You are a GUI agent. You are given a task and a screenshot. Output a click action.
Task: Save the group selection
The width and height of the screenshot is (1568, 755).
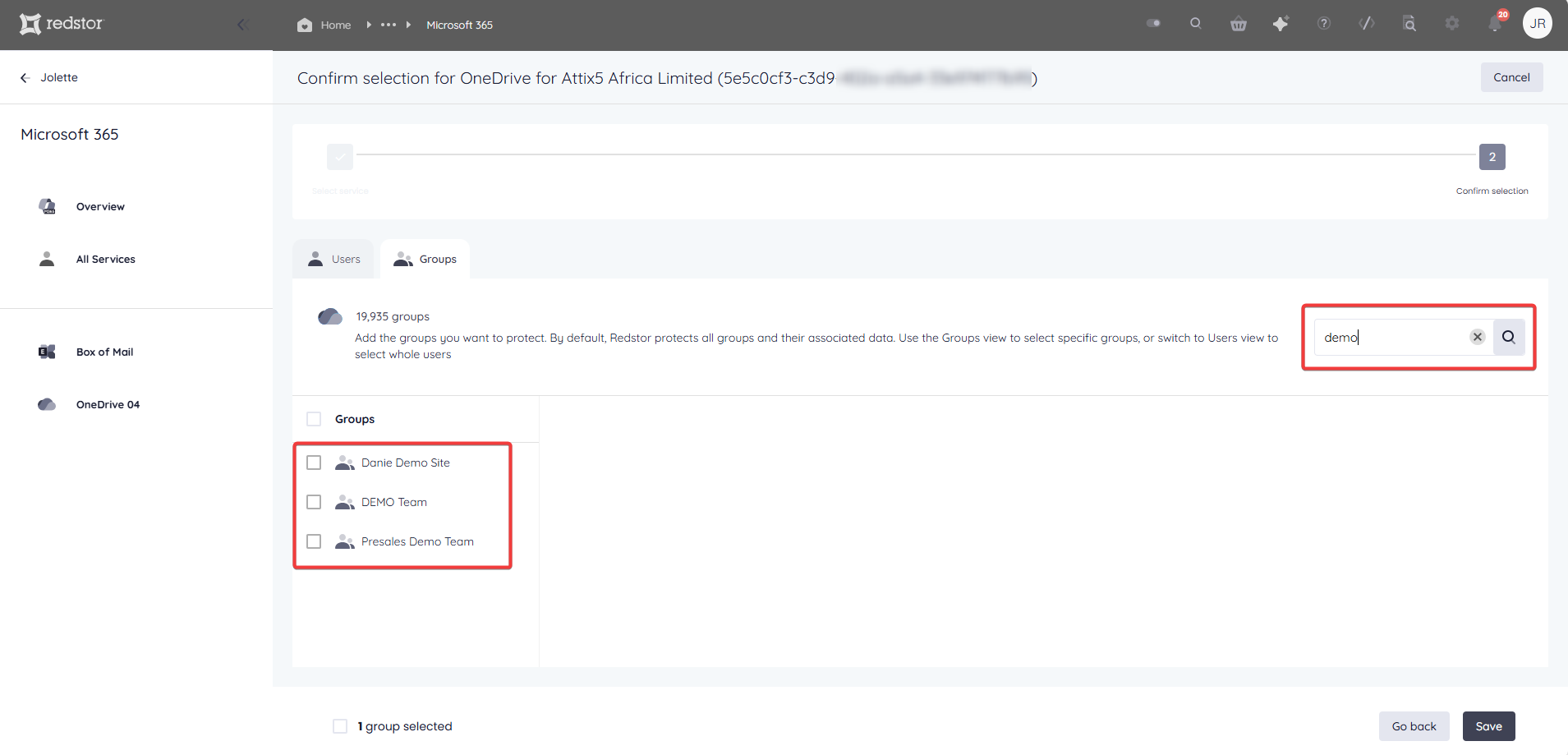pyautogui.click(x=1488, y=726)
